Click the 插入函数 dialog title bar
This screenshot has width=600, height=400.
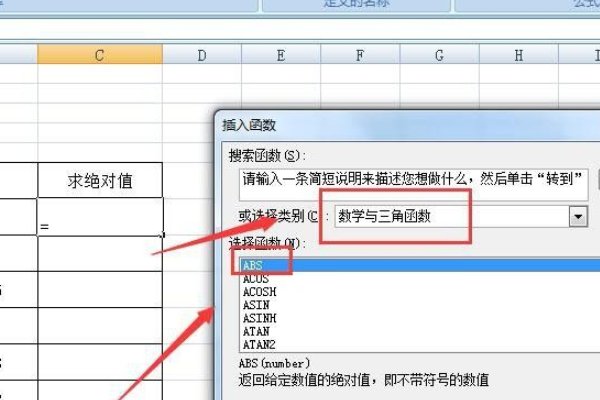click(407, 126)
